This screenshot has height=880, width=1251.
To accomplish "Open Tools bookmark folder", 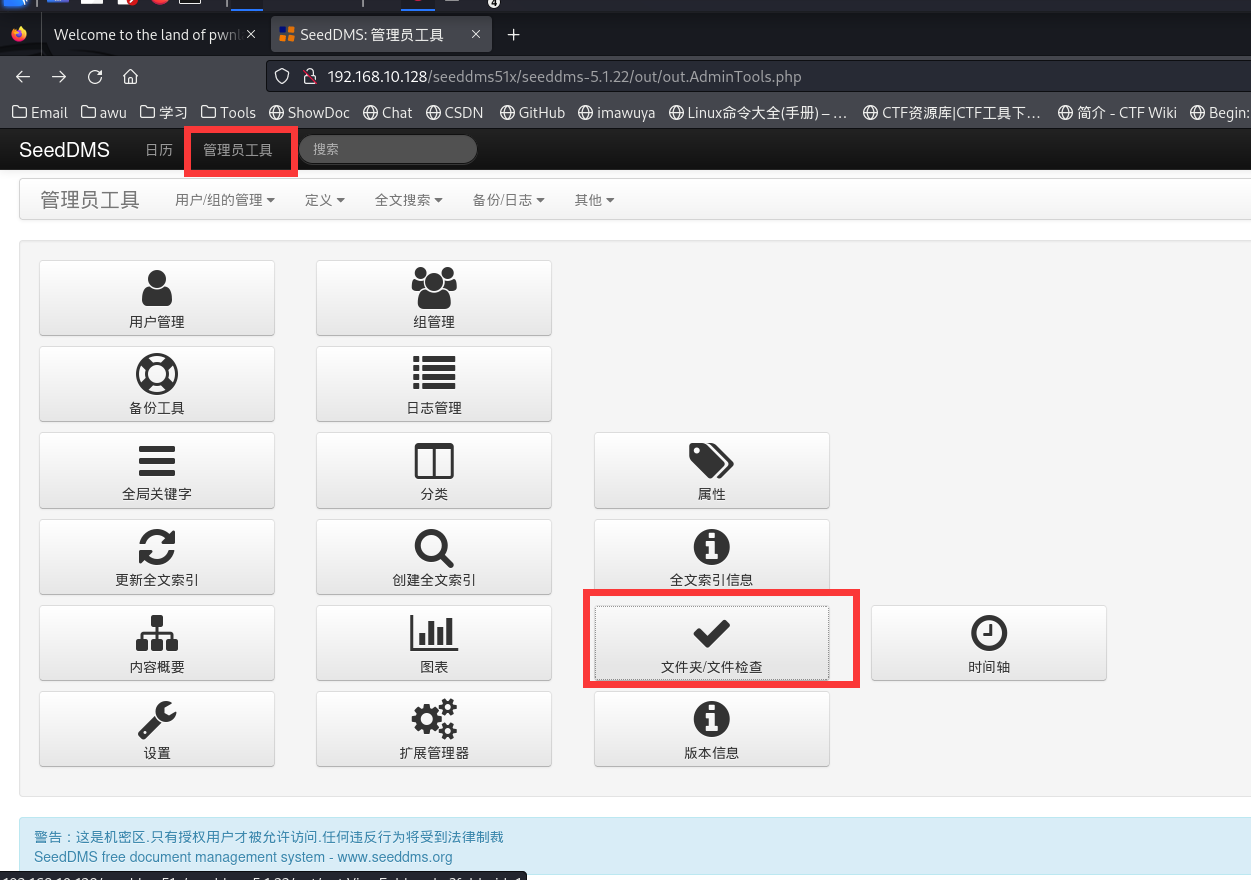I will [228, 112].
